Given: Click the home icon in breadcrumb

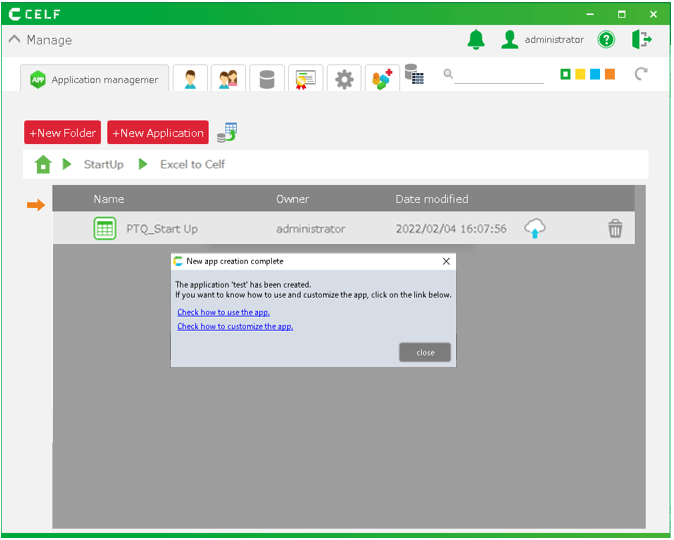Looking at the screenshot, I should point(43,165).
